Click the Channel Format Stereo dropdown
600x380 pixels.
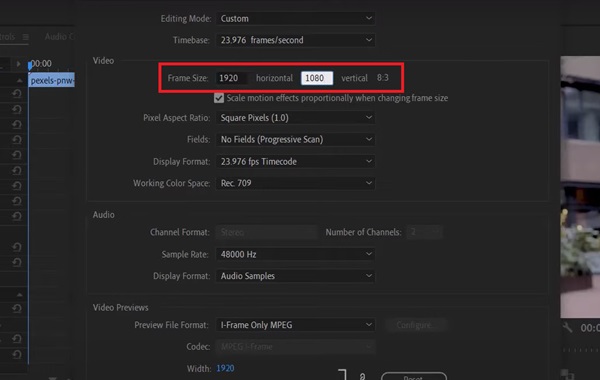pos(267,232)
